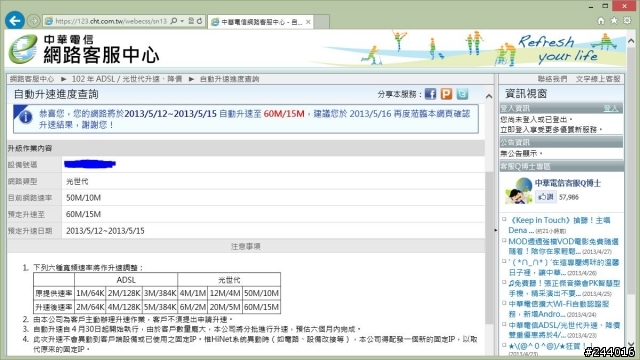This screenshot has height=360, width=640.
Task: Share this service on Twitter
Action: 462,94
